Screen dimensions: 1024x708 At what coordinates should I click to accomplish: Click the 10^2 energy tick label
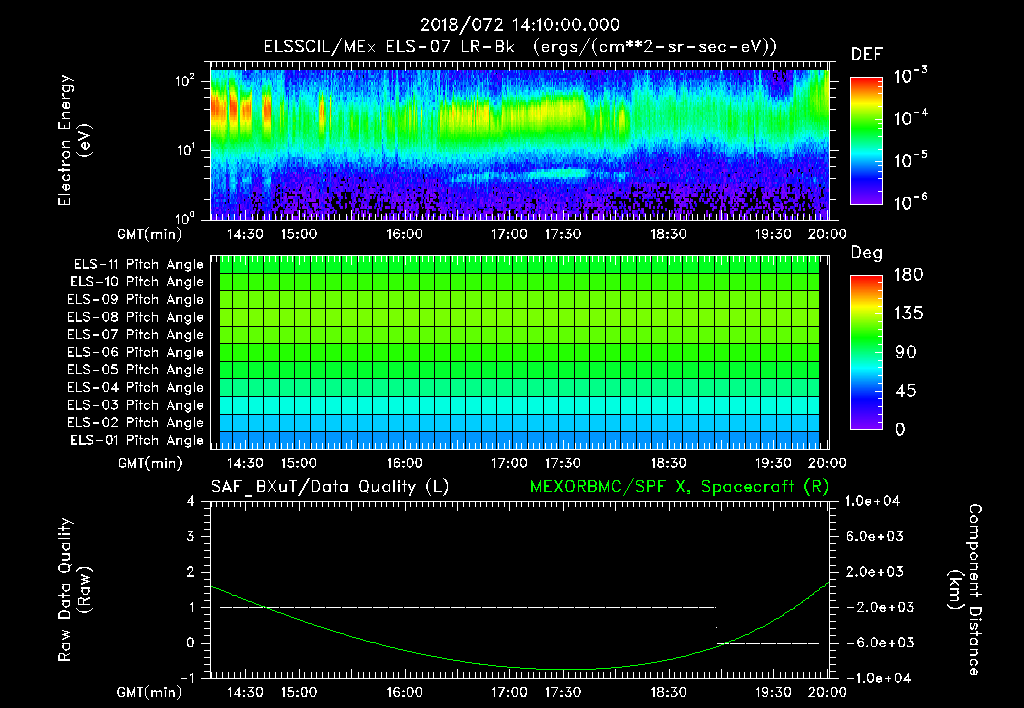point(185,81)
